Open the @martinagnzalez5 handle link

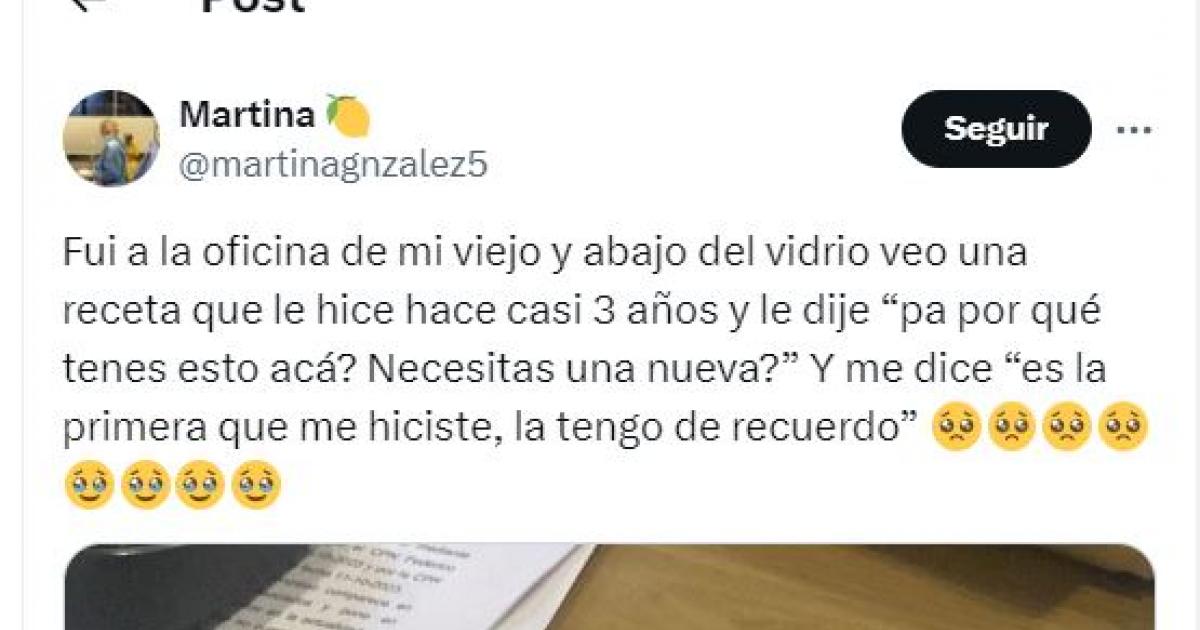click(x=333, y=164)
